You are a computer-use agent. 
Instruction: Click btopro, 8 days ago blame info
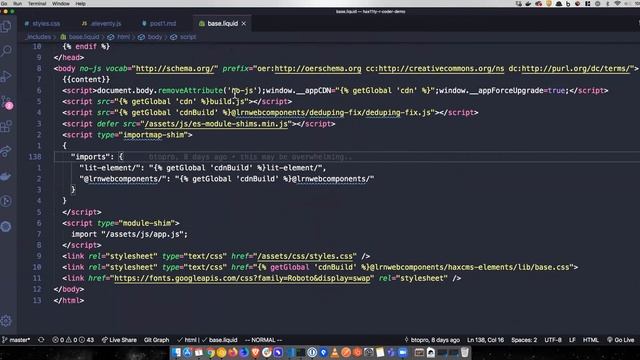click(x=432, y=340)
